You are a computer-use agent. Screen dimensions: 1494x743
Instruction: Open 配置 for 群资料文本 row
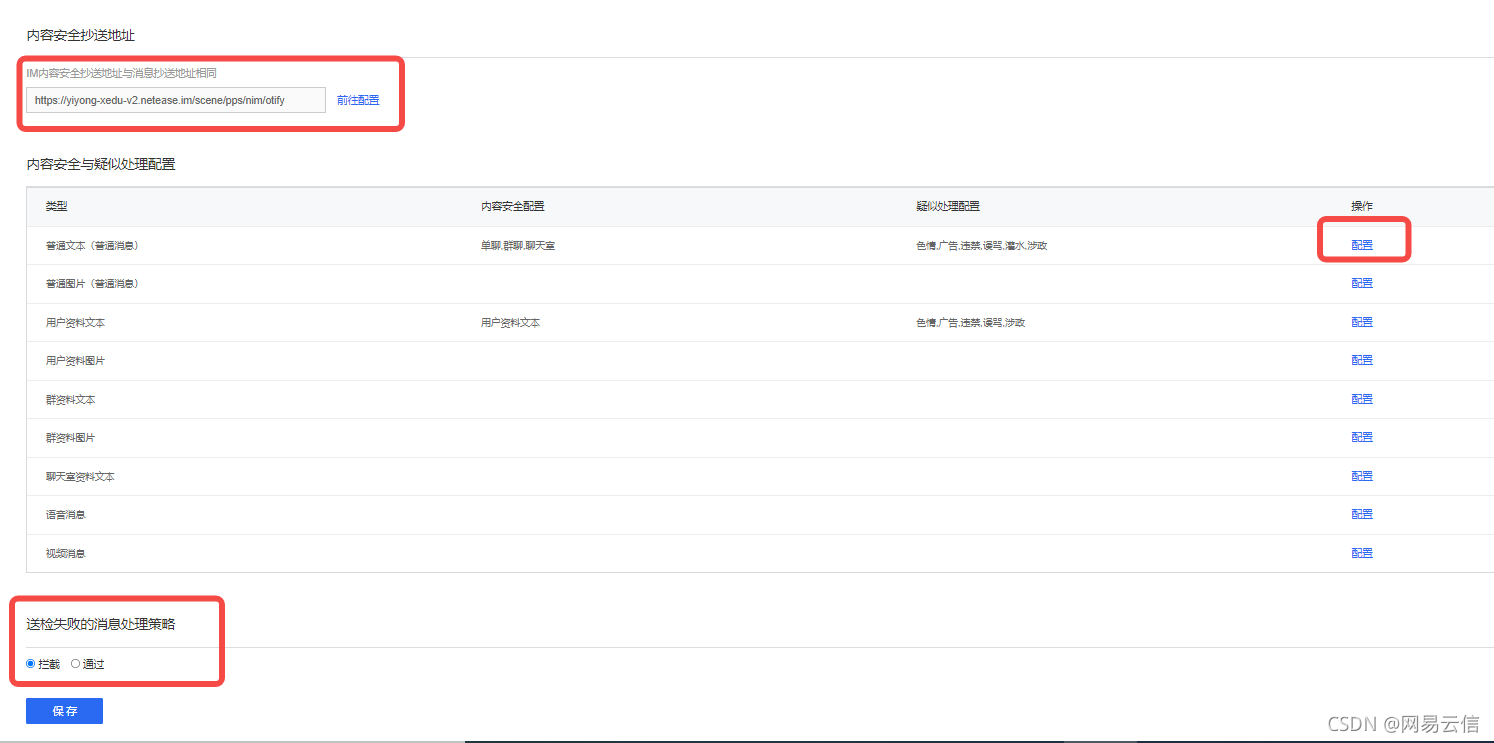[x=1362, y=399]
